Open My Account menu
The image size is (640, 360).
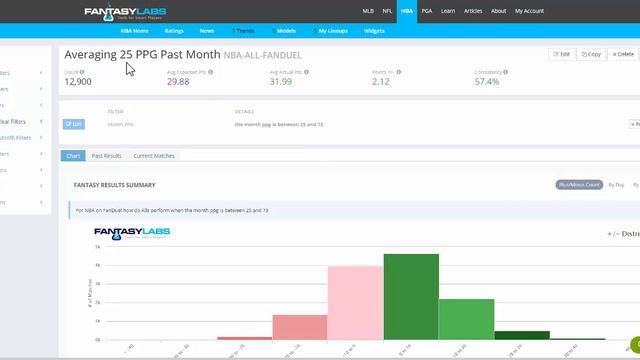coord(529,11)
